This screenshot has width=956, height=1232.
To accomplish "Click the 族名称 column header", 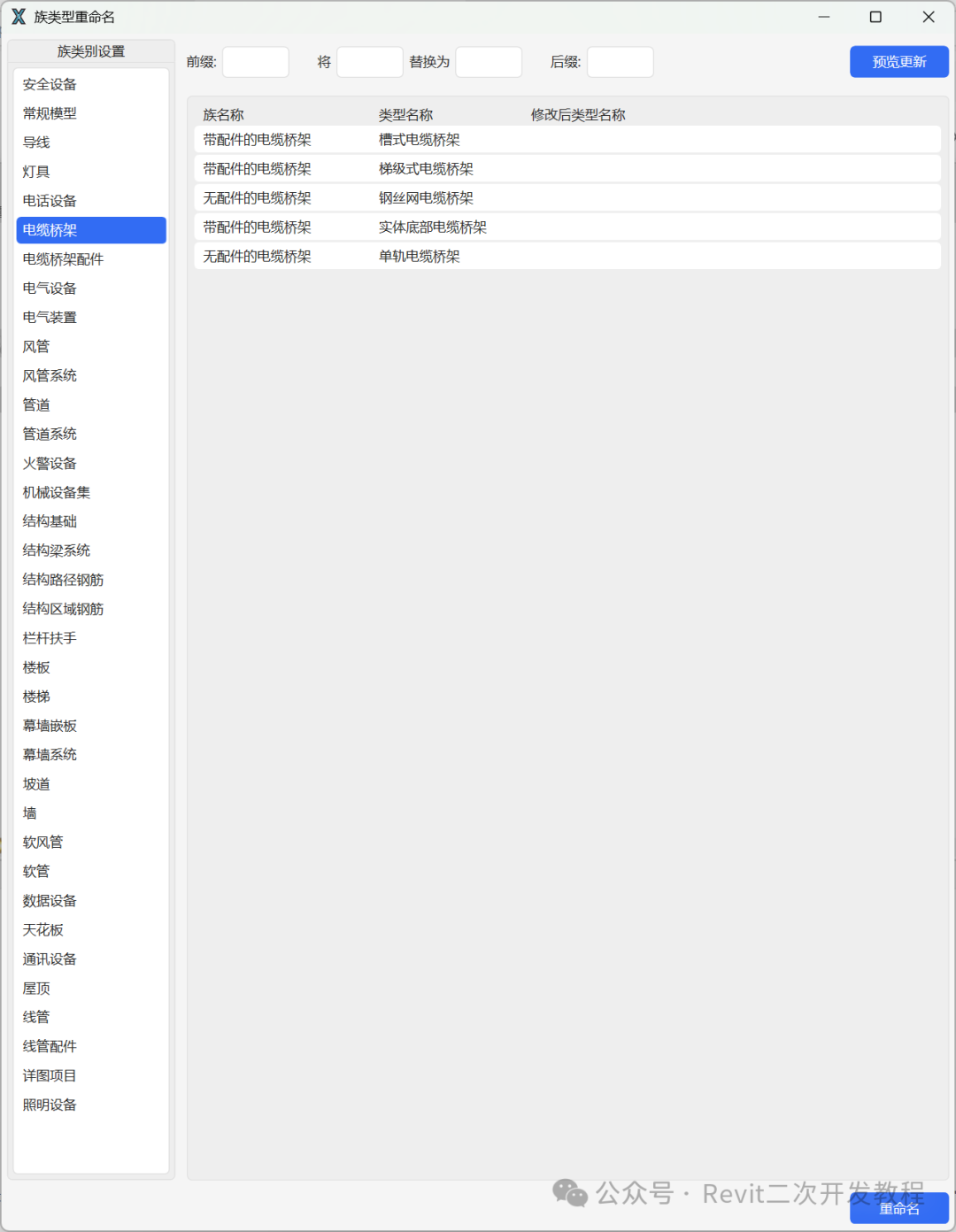I will pyautogui.click(x=223, y=115).
